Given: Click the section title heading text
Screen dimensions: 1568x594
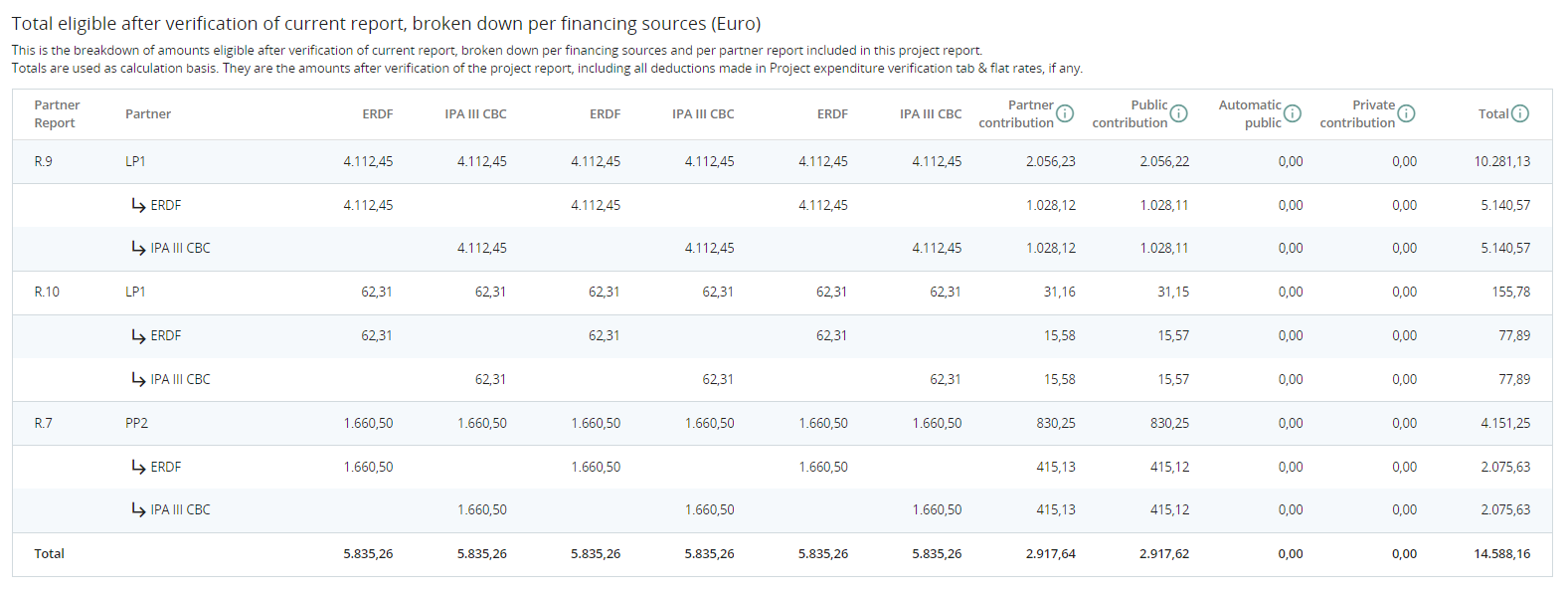Looking at the screenshot, I should click(x=386, y=23).
